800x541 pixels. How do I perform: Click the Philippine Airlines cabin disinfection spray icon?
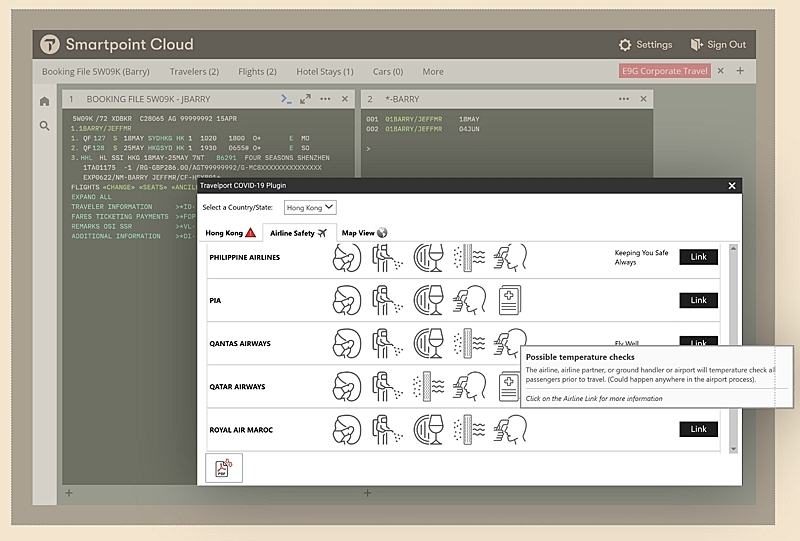(x=387, y=257)
